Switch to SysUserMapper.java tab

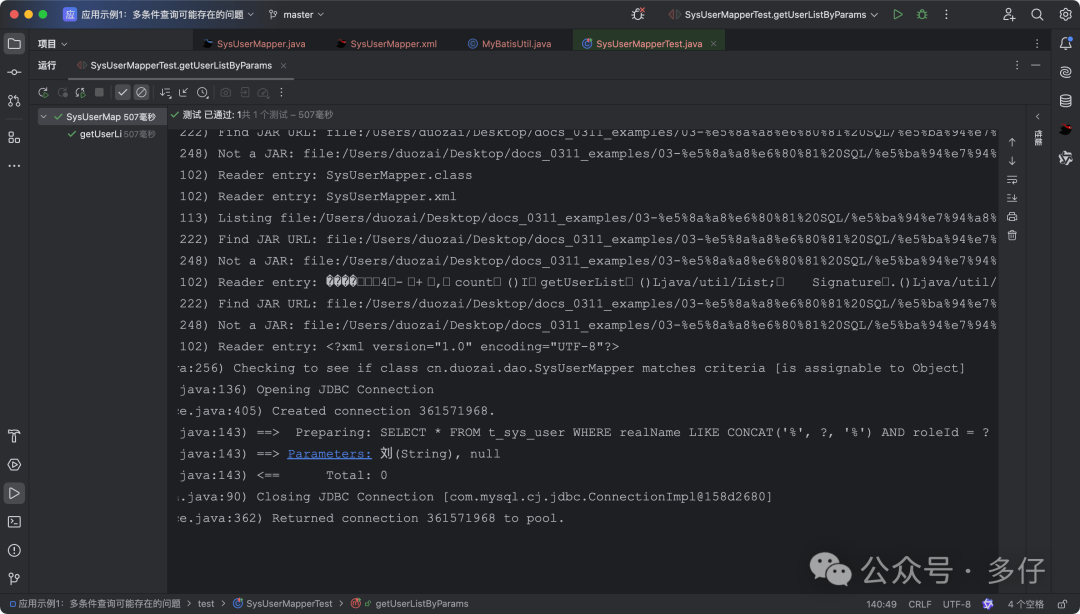pos(254,43)
